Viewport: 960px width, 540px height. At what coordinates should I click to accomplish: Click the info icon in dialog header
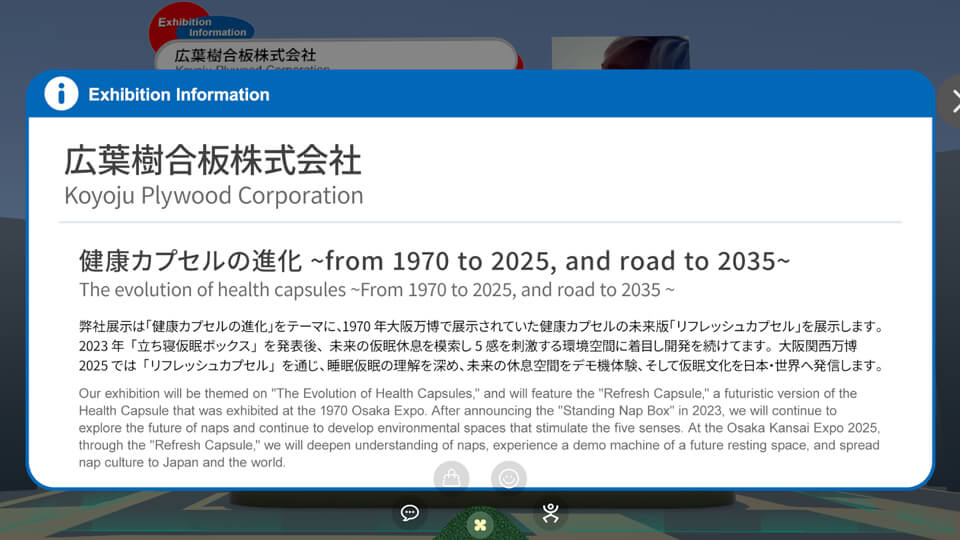coord(61,94)
